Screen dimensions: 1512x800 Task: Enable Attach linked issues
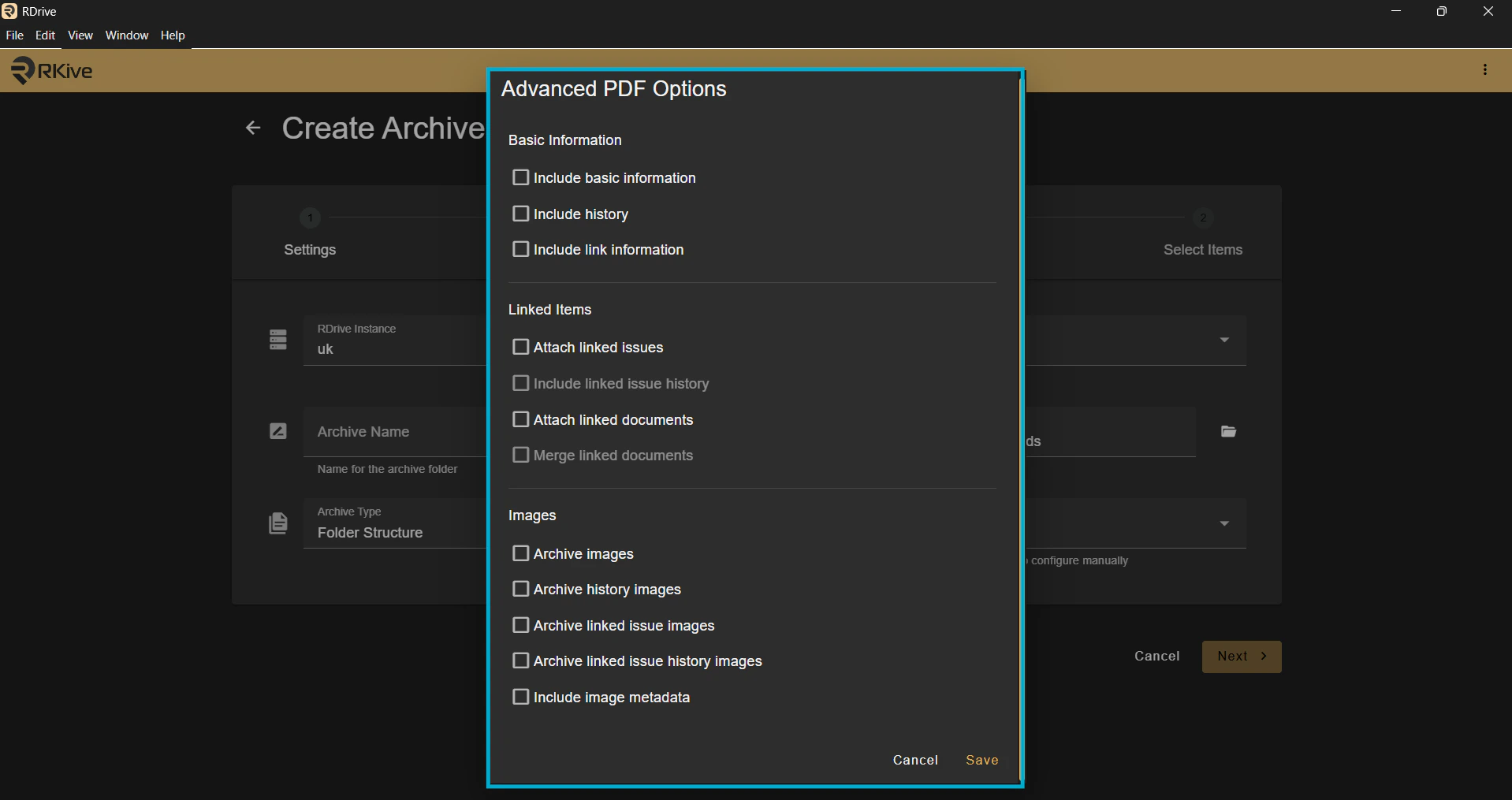520,347
